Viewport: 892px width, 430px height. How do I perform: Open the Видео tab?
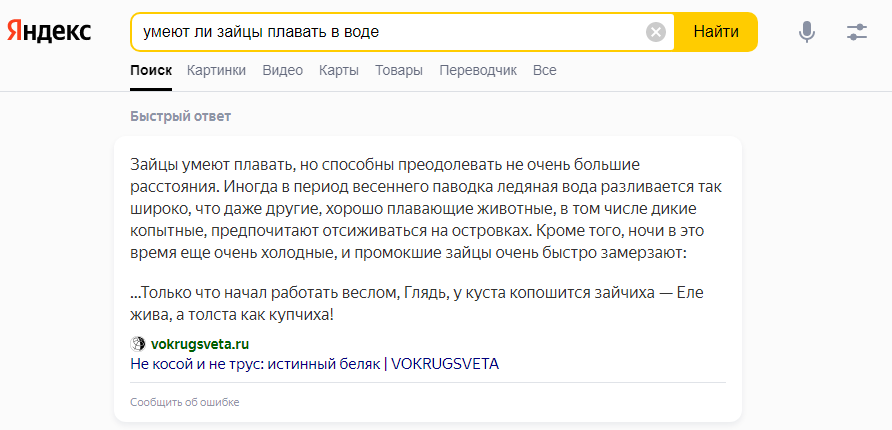click(x=283, y=71)
